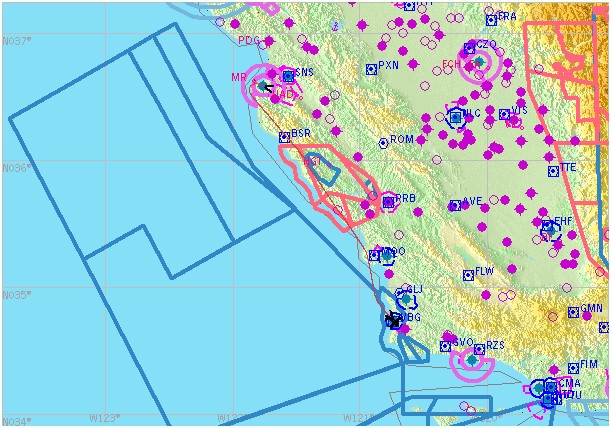This screenshot has width=611, height=428.
Task: Click the PRB navaid icon
Action: coord(388,202)
